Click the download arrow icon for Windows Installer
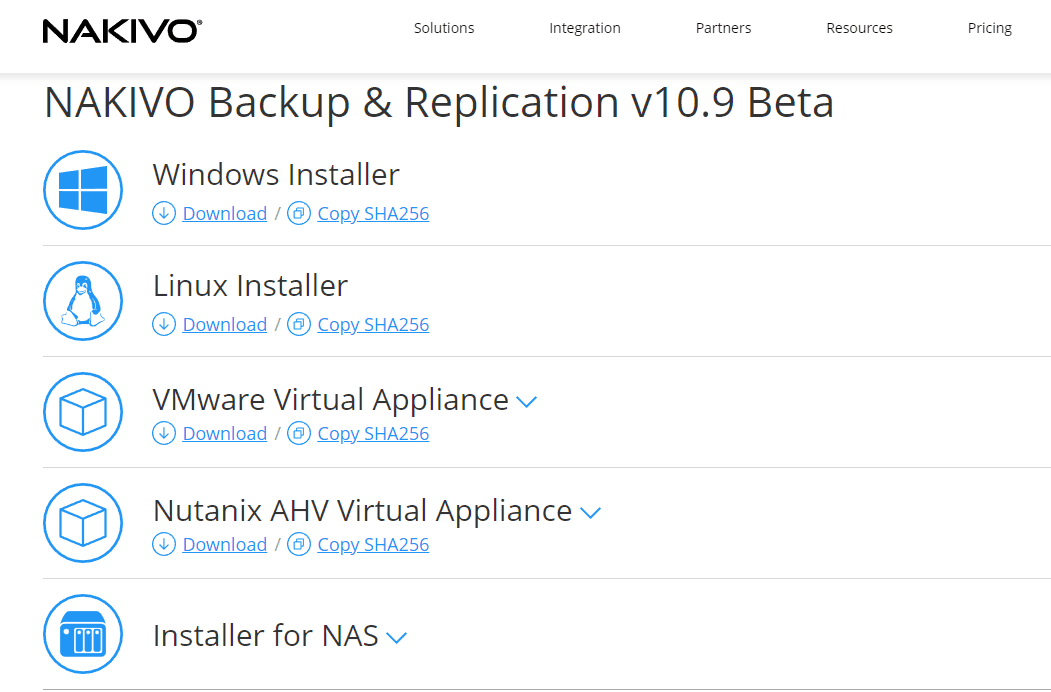Image resolution: width=1051 pixels, height=692 pixels. tap(163, 213)
